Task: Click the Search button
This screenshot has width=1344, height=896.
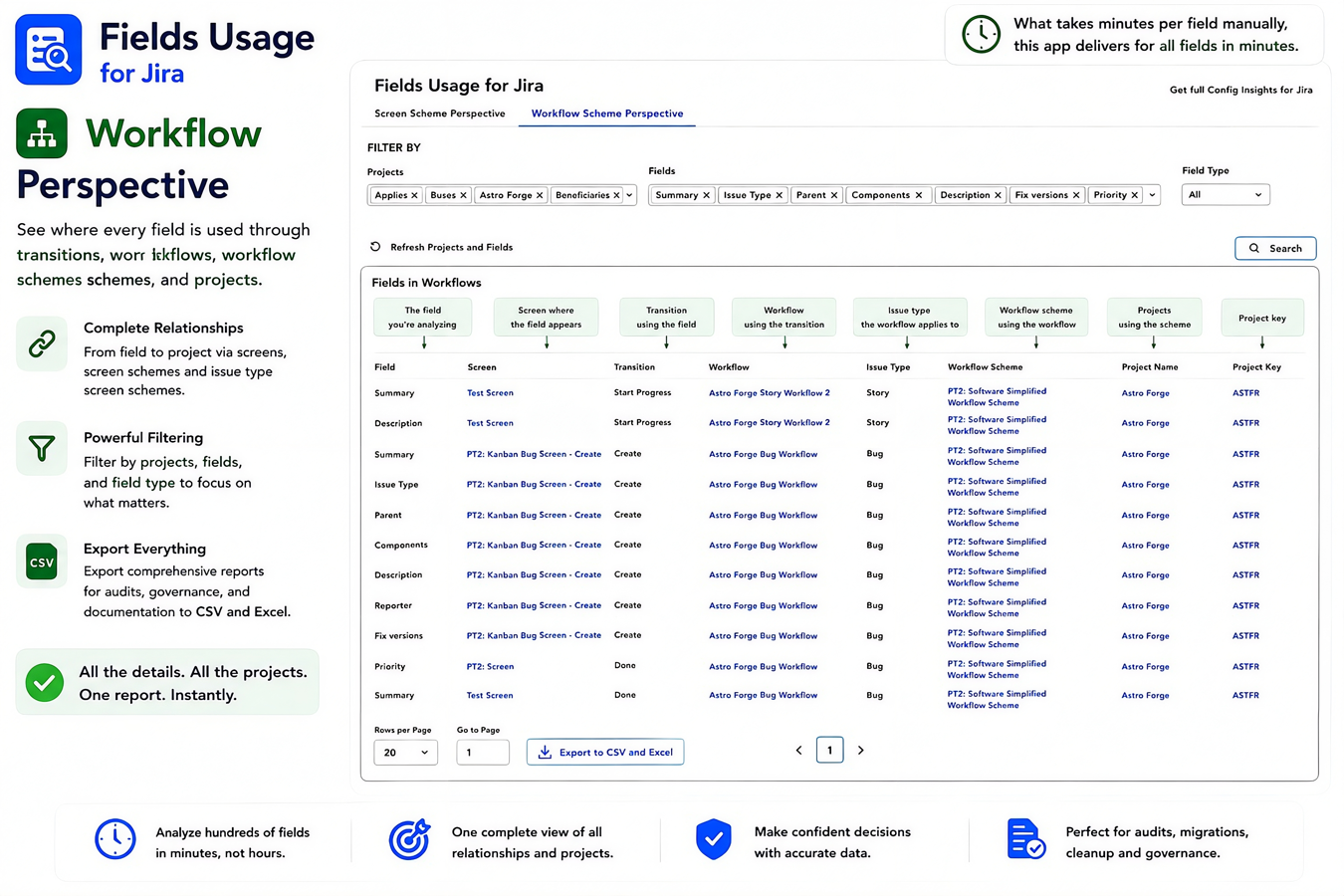Action: (1275, 248)
